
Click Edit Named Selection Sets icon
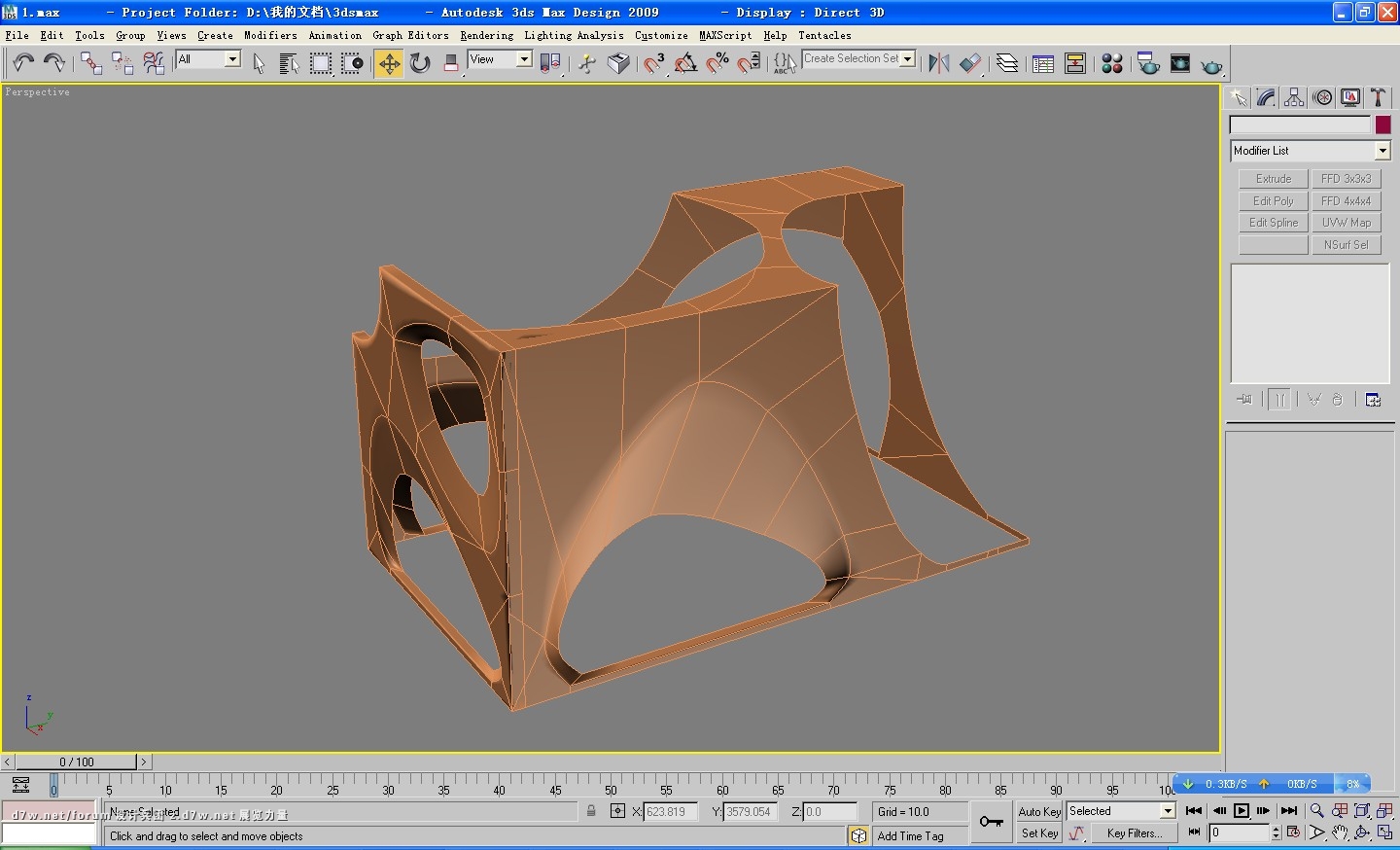click(785, 63)
